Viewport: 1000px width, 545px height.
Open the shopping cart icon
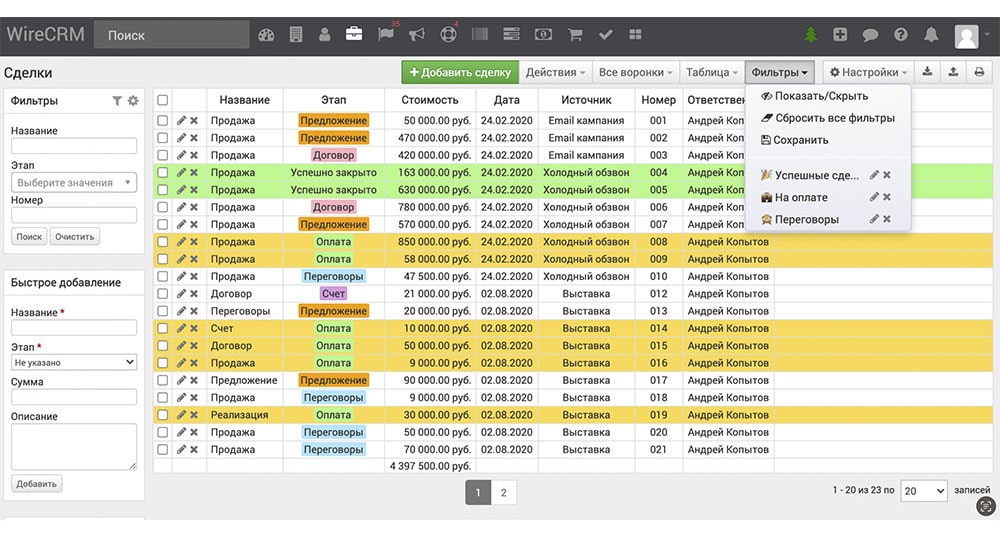[x=575, y=34]
